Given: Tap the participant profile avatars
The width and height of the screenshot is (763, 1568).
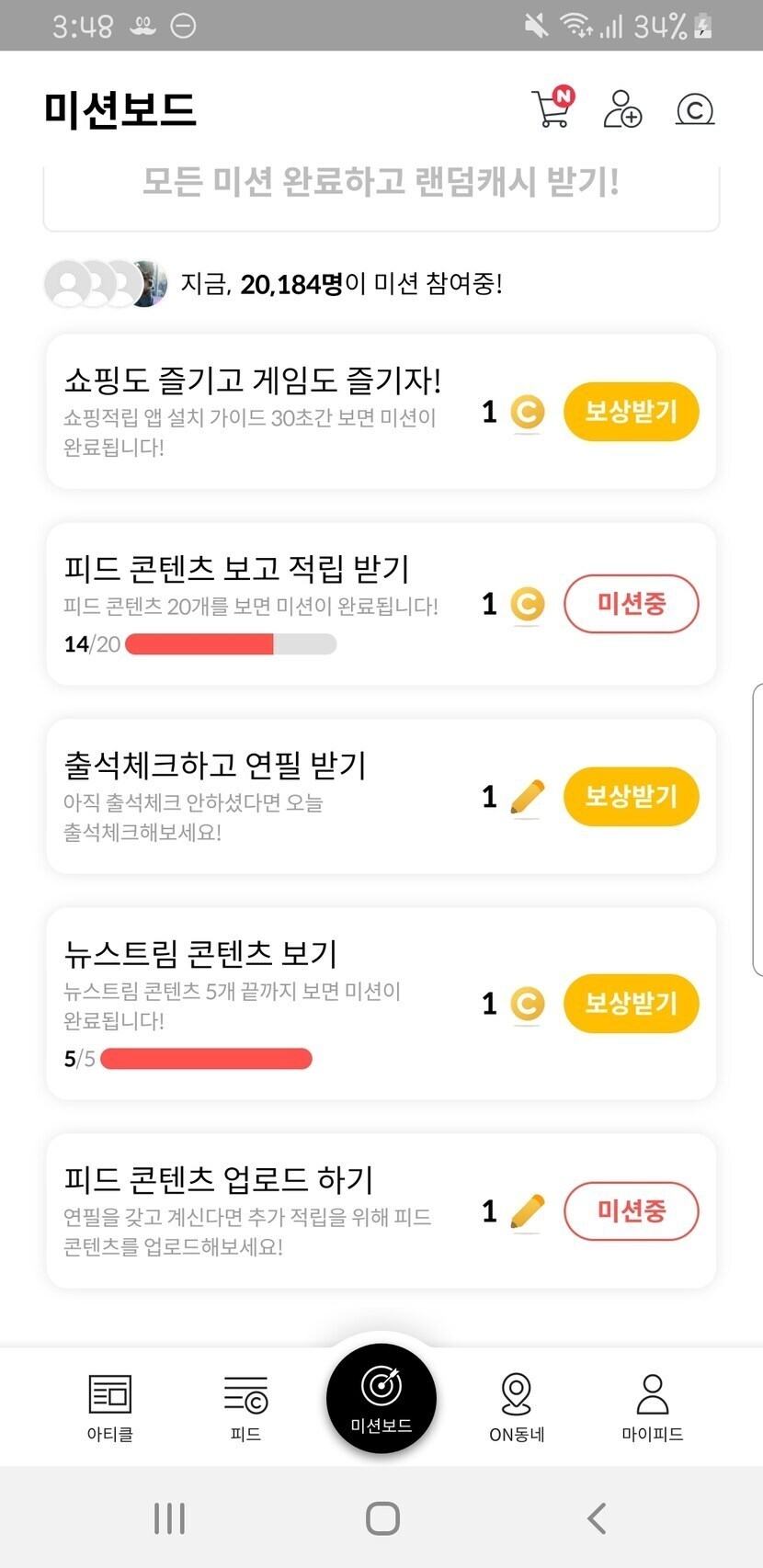Looking at the screenshot, I should [x=106, y=283].
